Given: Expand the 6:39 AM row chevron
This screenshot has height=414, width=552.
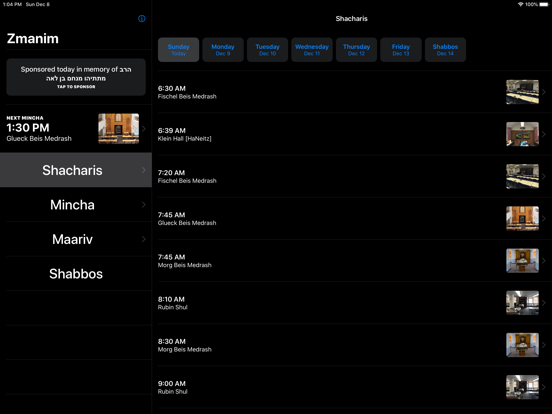Looking at the screenshot, I should [x=544, y=134].
